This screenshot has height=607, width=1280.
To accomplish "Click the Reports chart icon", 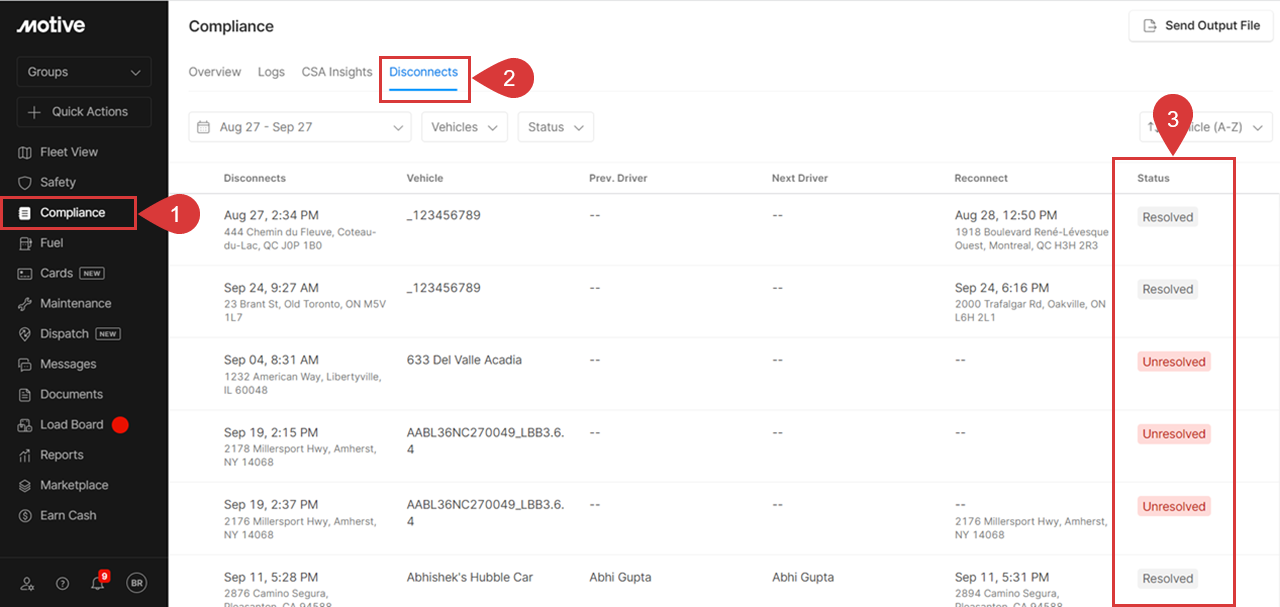I will [25, 455].
